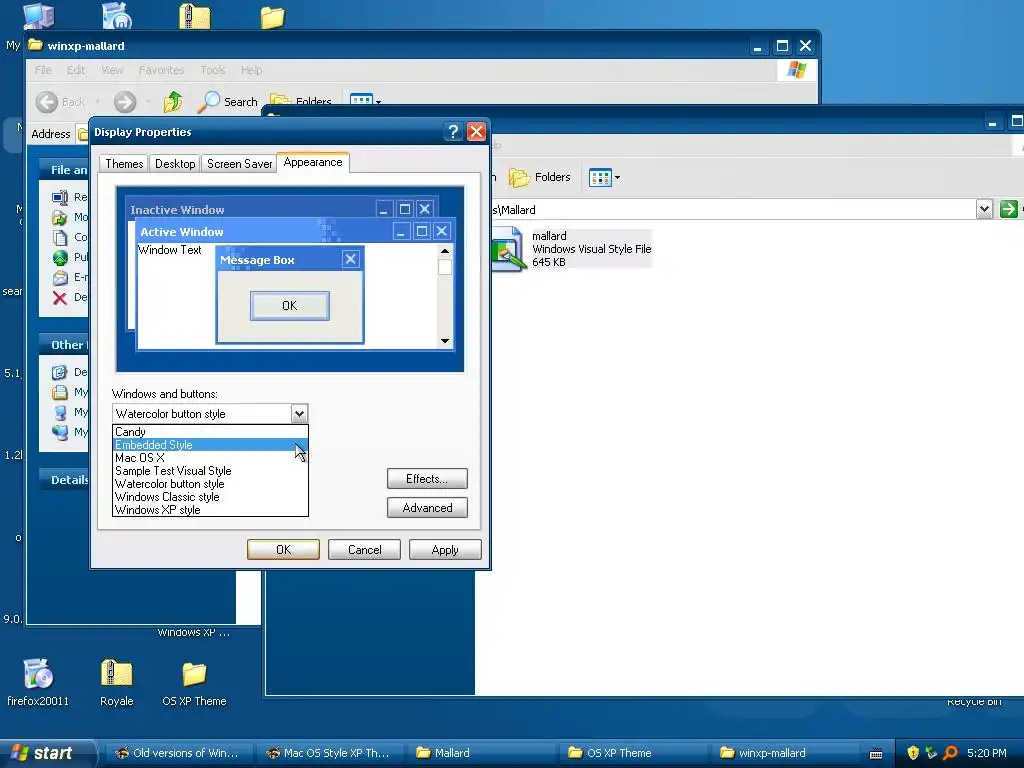1024x768 pixels.
Task: Open Search in winxp-mallard toolbar
Action: [x=228, y=102]
